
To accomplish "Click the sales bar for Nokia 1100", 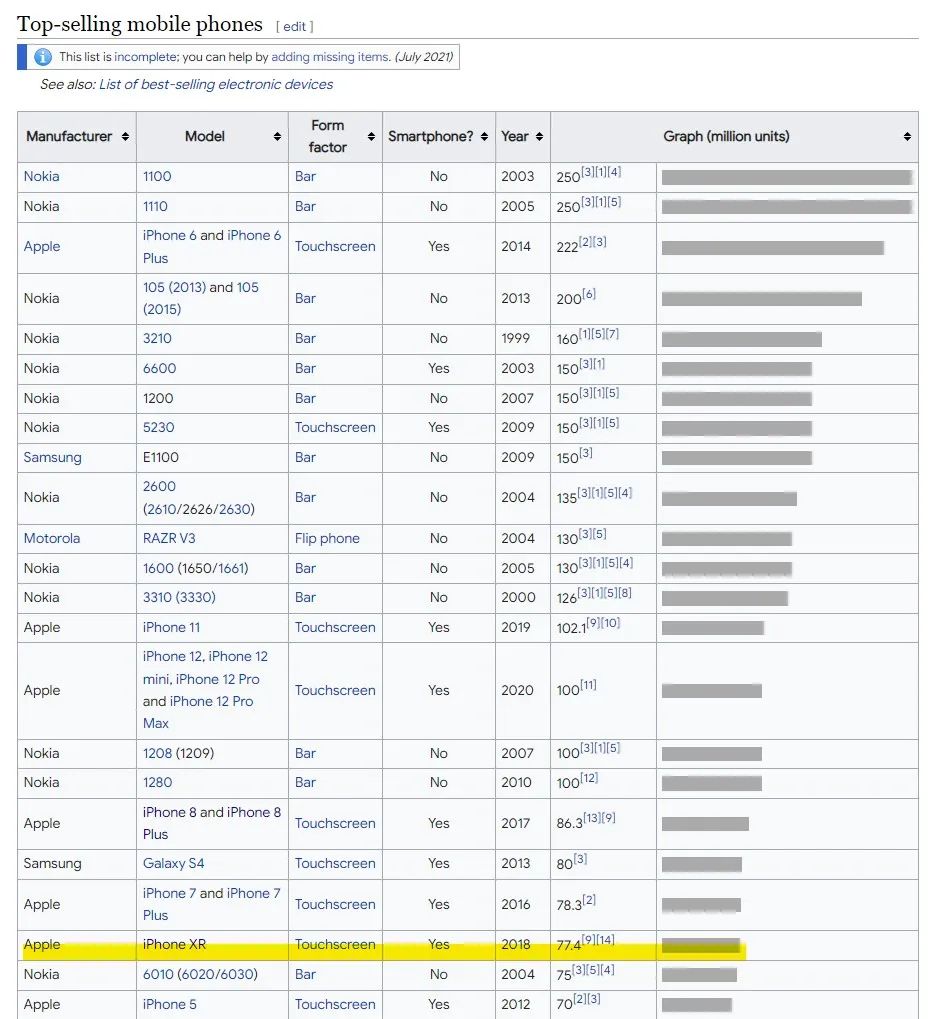I will coord(786,177).
